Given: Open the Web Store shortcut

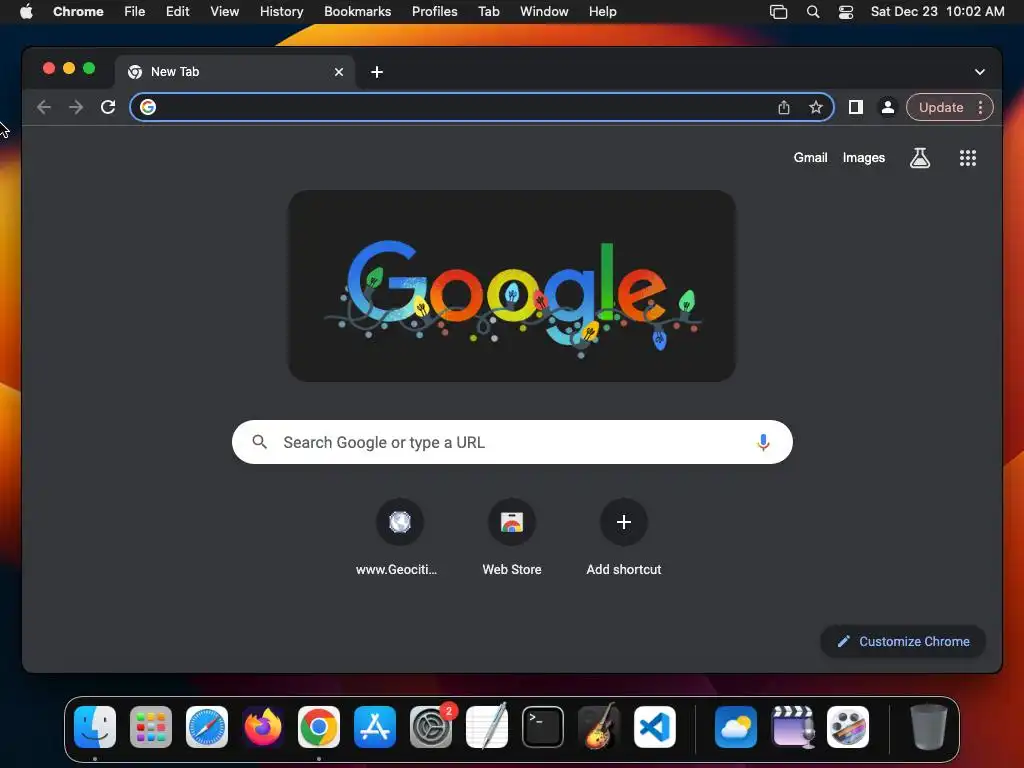Looking at the screenshot, I should (512, 537).
